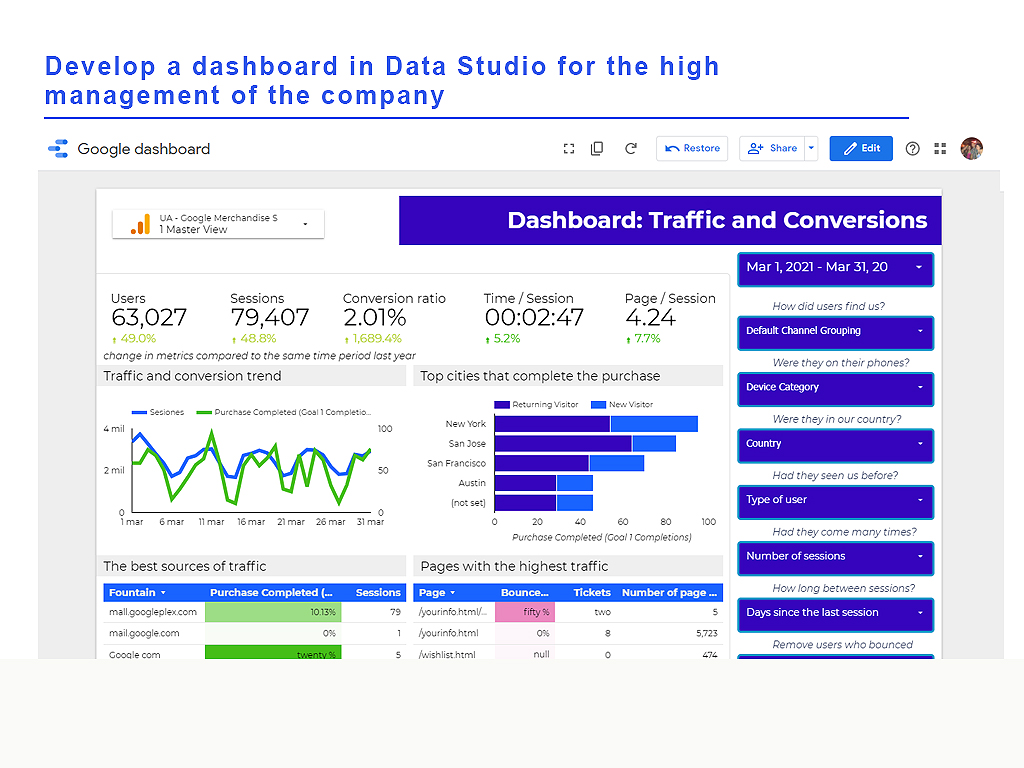
Task: Open the help question mark icon
Action: pos(912,149)
